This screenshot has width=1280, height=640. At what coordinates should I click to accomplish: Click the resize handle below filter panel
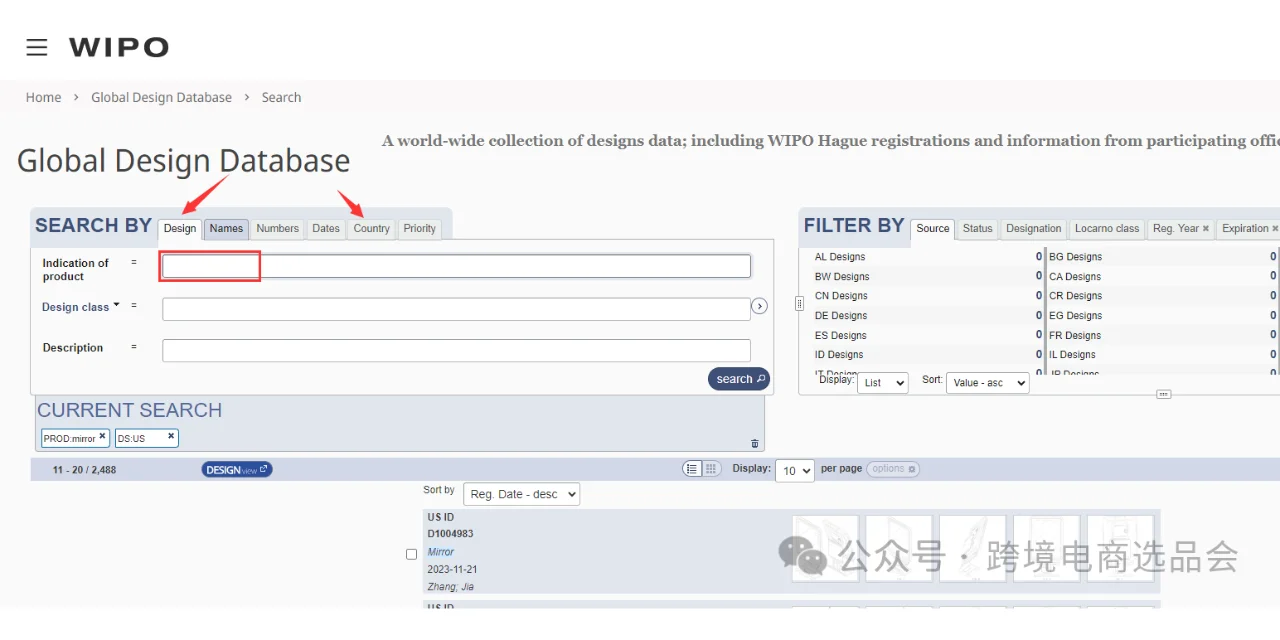point(1163,394)
